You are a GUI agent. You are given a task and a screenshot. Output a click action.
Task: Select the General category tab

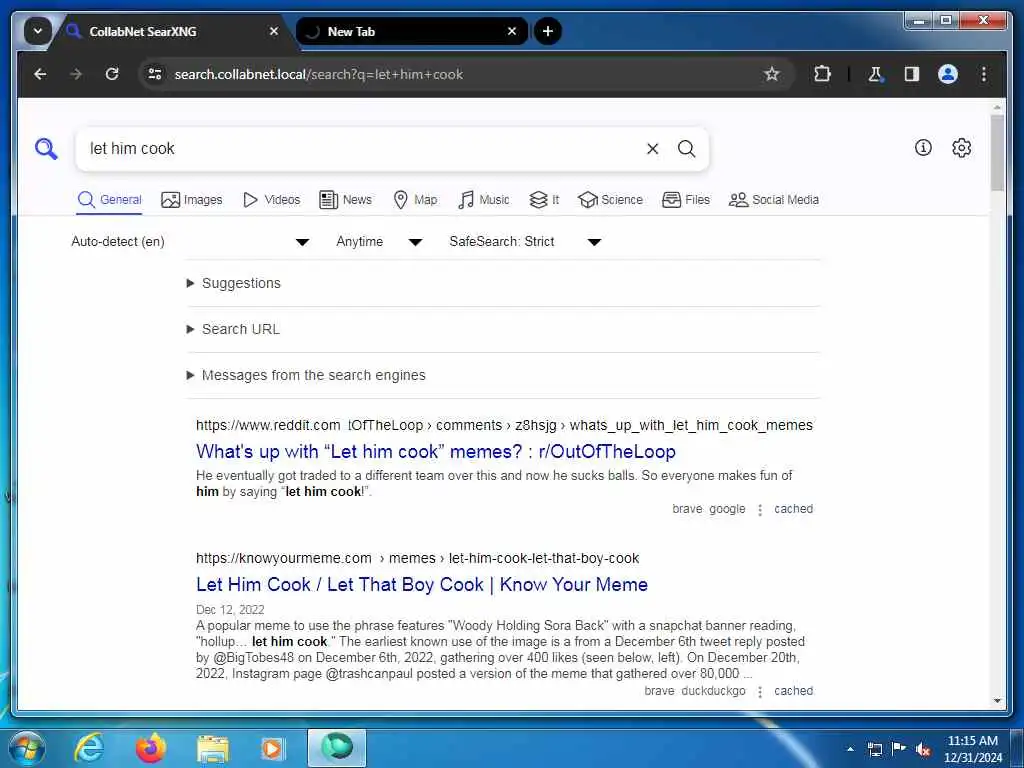point(109,200)
